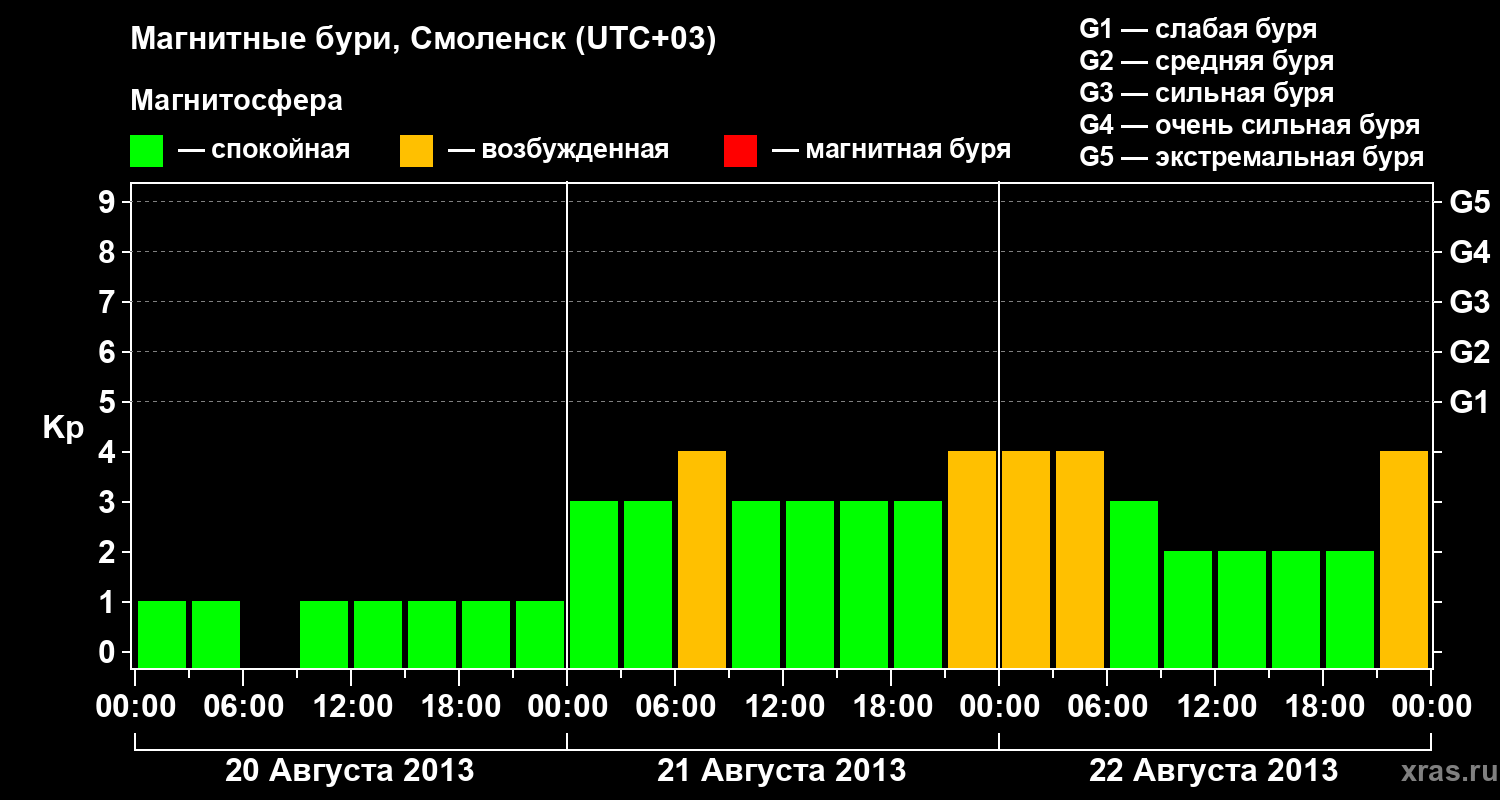Click the '22 Августа 2013' date label

pos(1214,771)
